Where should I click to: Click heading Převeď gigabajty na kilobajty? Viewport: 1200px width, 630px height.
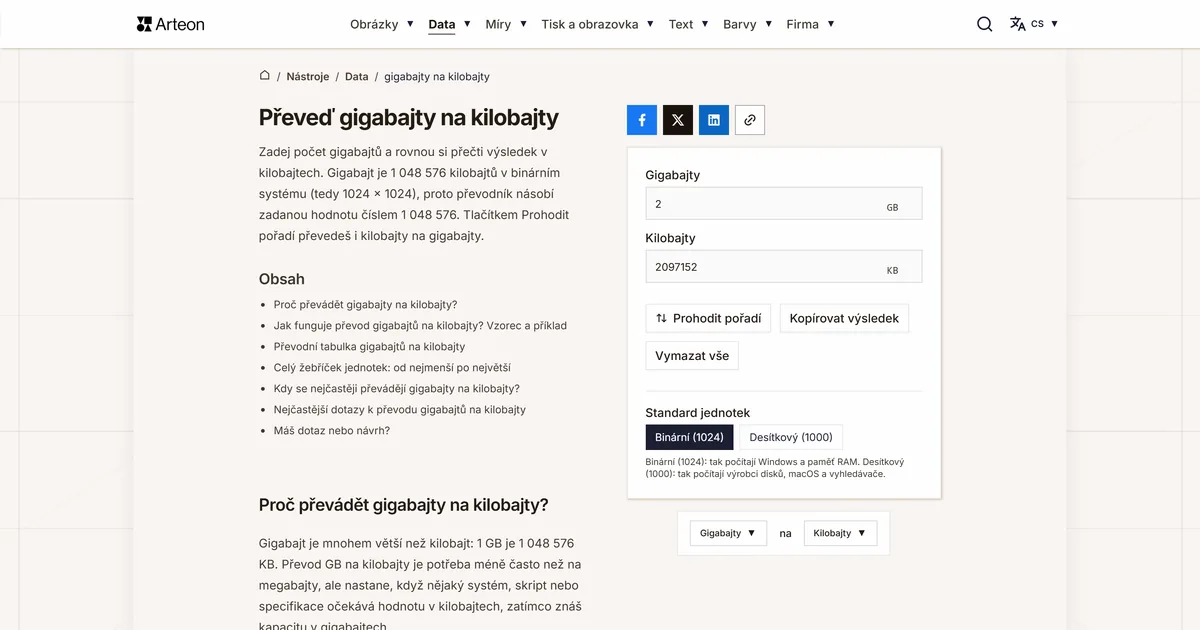pyautogui.click(x=409, y=118)
